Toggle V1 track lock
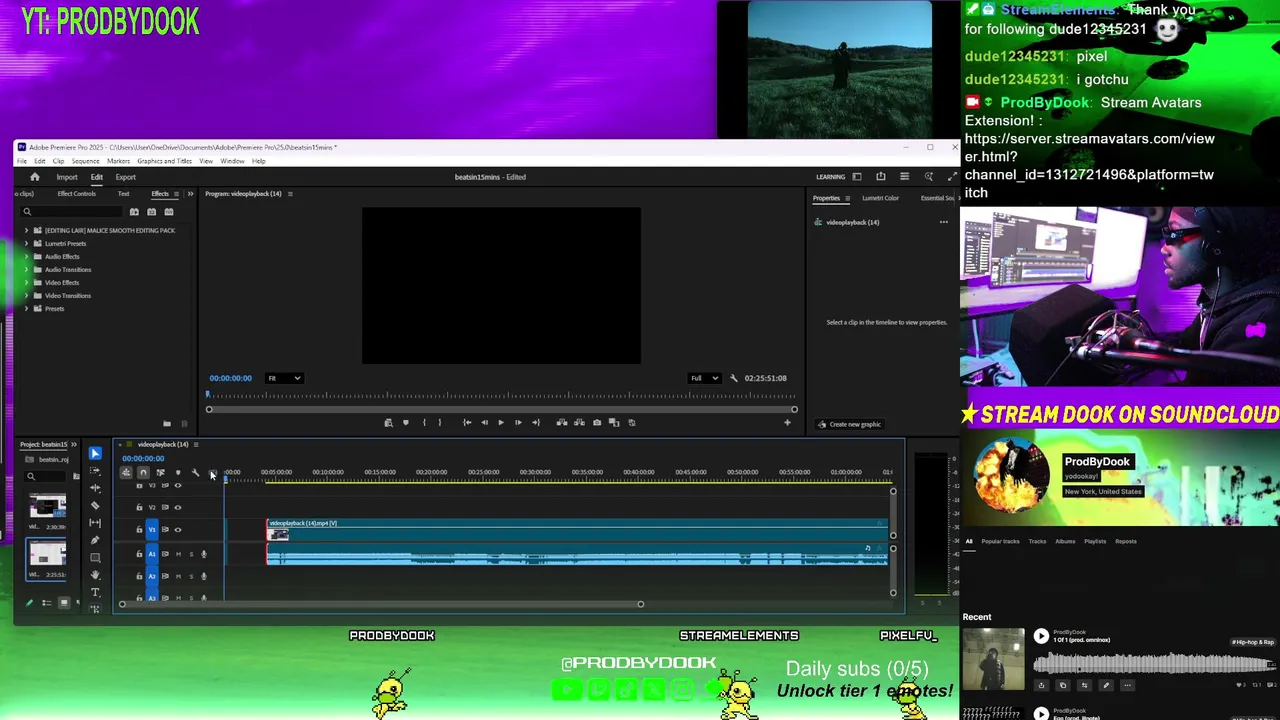1280x720 pixels. (x=139, y=530)
